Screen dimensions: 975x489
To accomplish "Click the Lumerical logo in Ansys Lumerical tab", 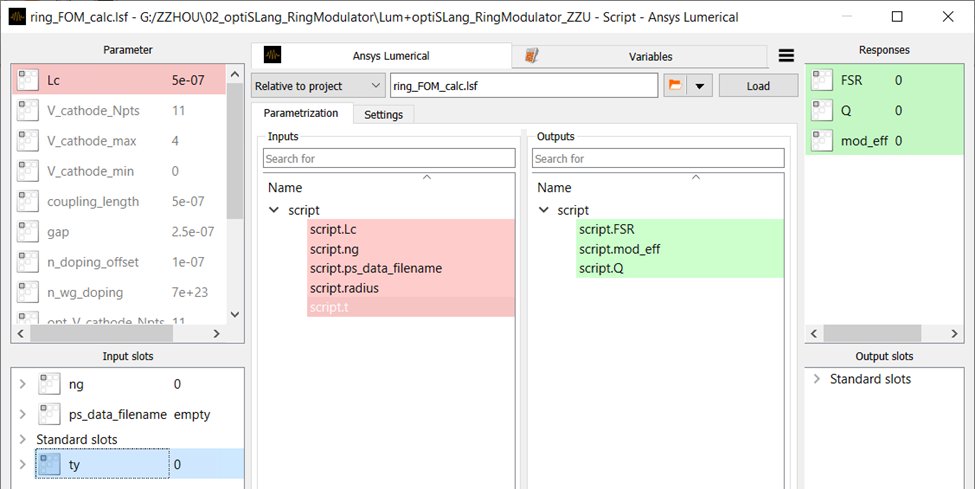I will pyautogui.click(x=272, y=55).
